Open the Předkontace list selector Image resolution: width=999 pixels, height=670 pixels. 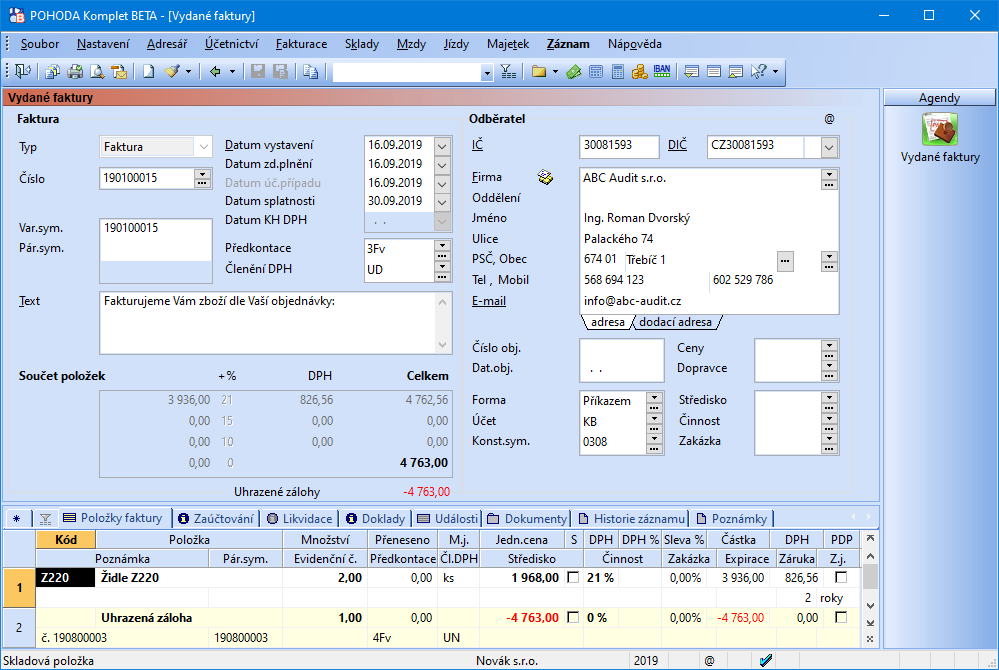442,246
